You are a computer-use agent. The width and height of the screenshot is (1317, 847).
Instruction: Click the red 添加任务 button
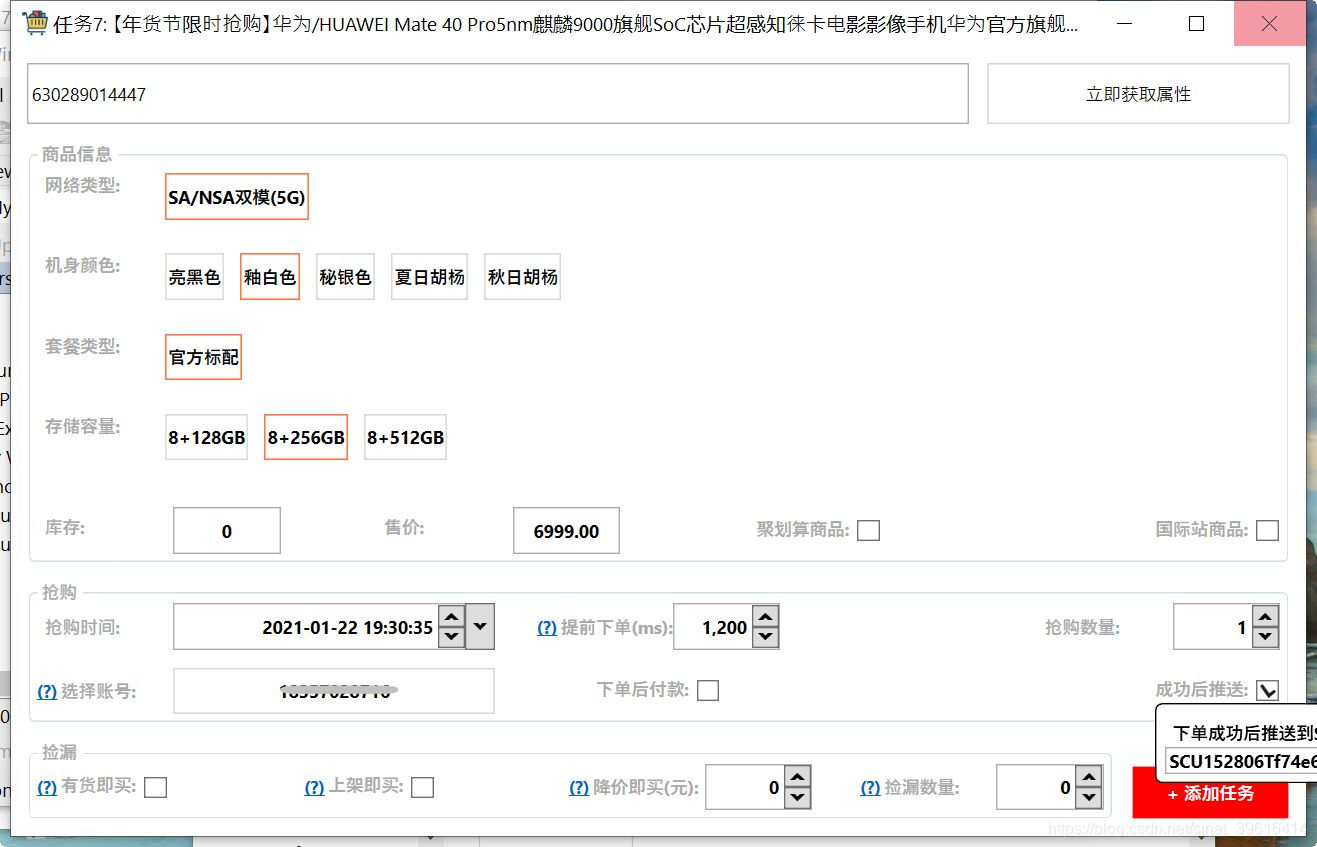[x=1210, y=793]
